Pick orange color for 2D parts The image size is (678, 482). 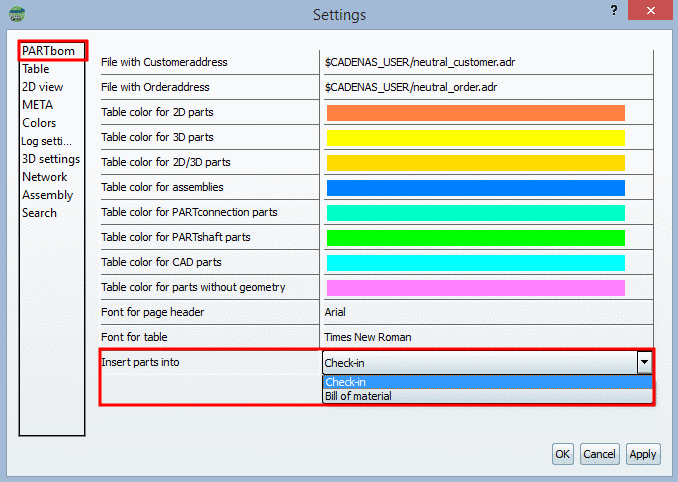(x=475, y=113)
